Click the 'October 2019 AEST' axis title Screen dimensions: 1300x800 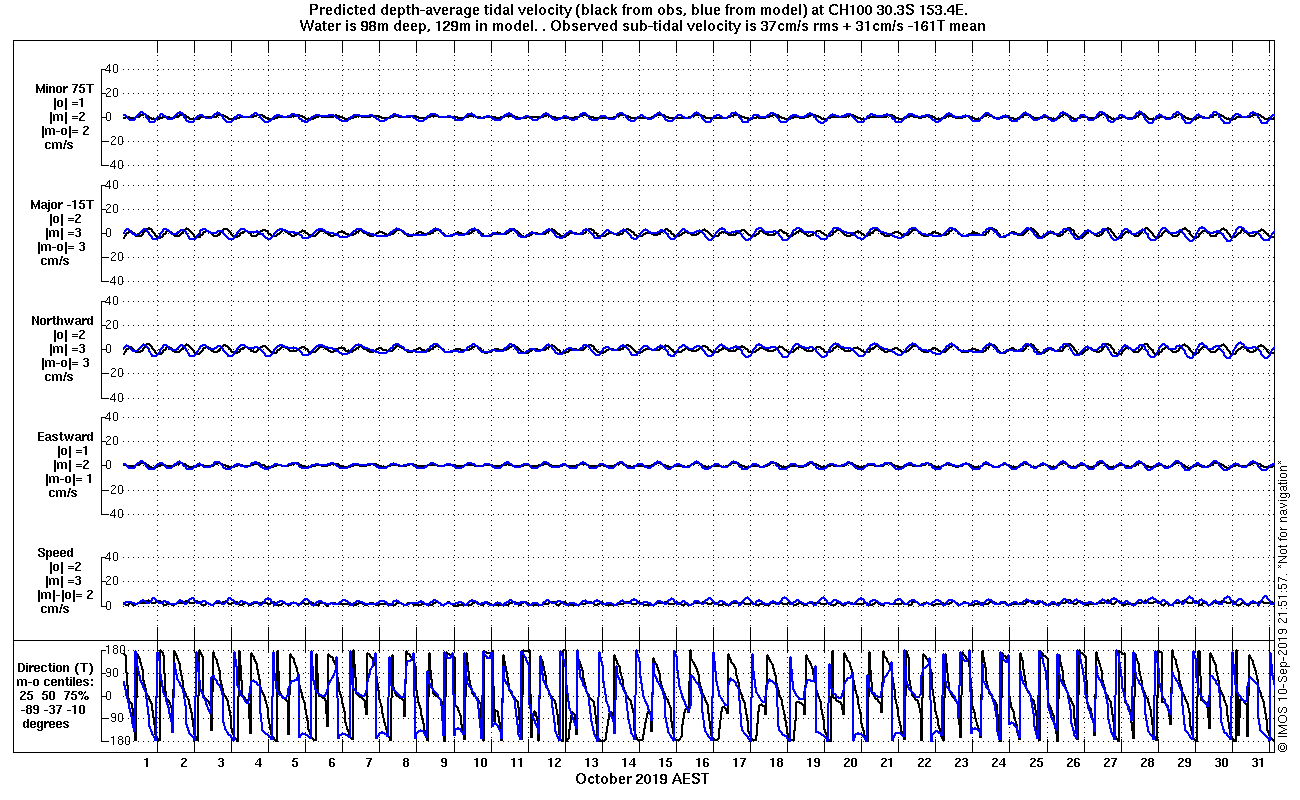click(642, 778)
